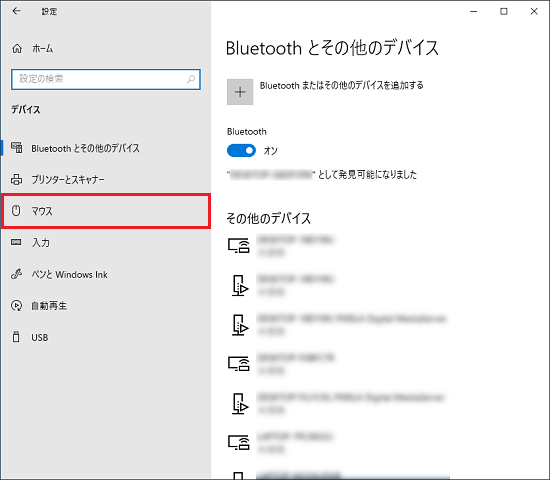Click plus button to add Bluetooth device
The image size is (550, 480).
pyautogui.click(x=240, y=92)
